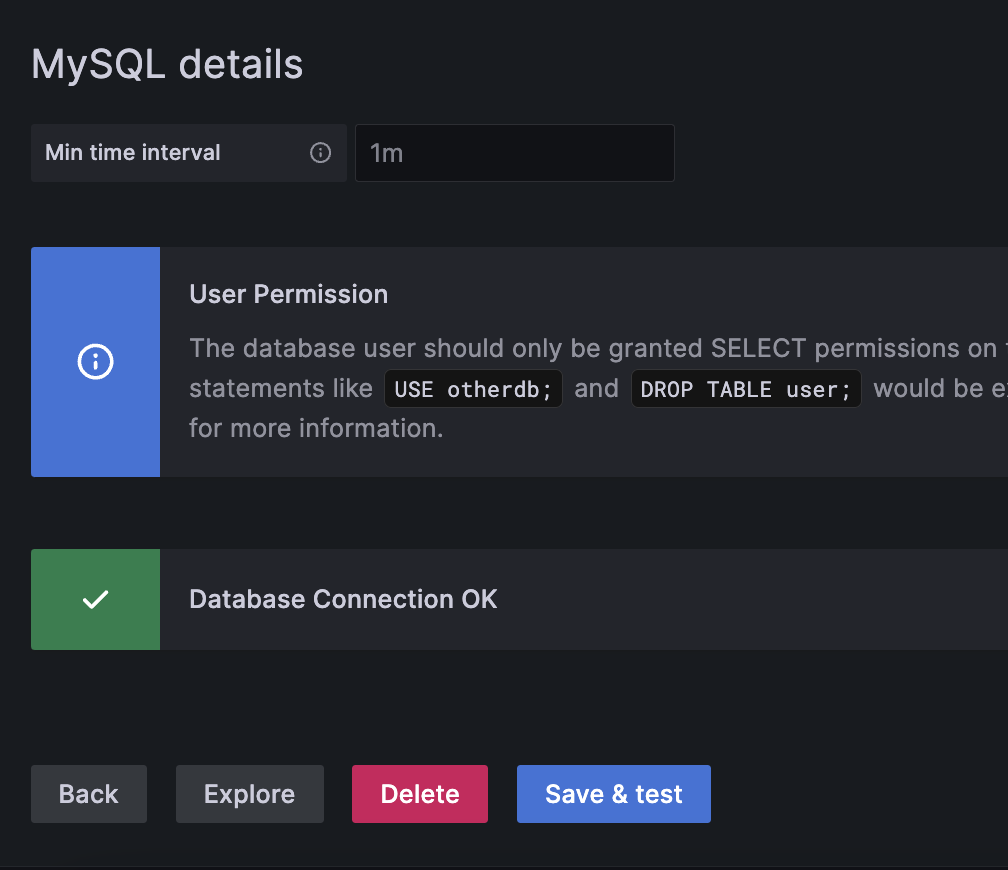Image resolution: width=1008 pixels, height=870 pixels.
Task: Click the DROP TABLE user; code snippet
Action: pos(746,388)
